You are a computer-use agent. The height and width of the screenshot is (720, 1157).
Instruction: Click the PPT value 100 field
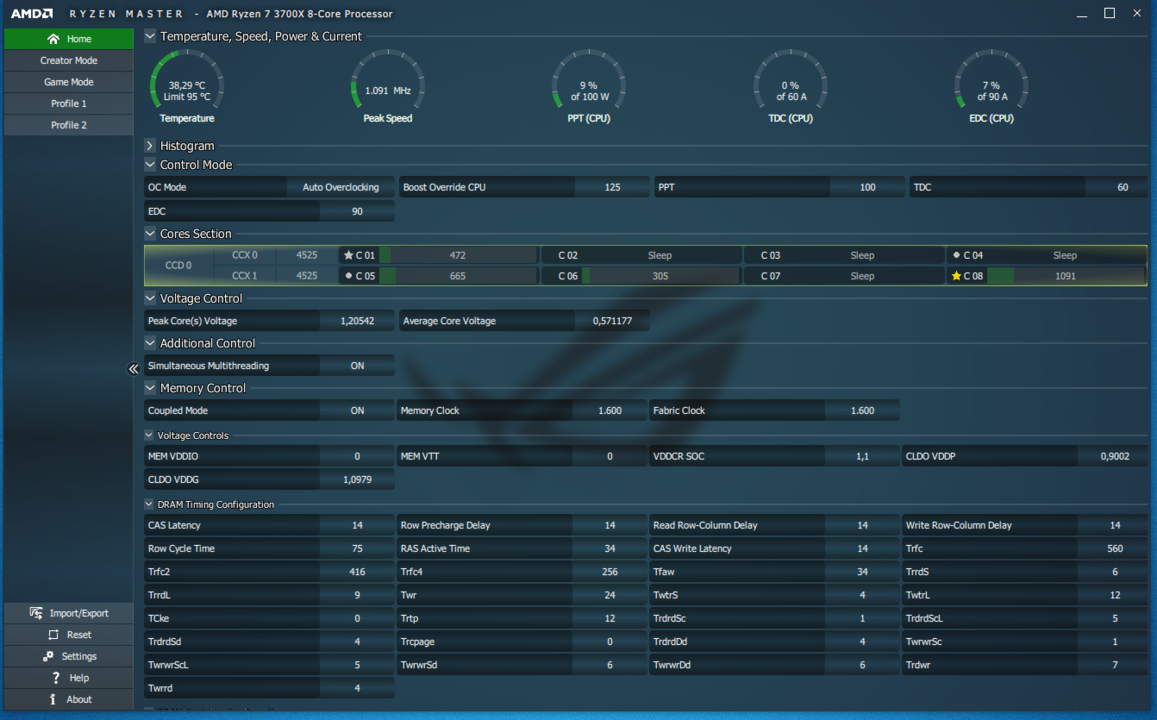867,187
